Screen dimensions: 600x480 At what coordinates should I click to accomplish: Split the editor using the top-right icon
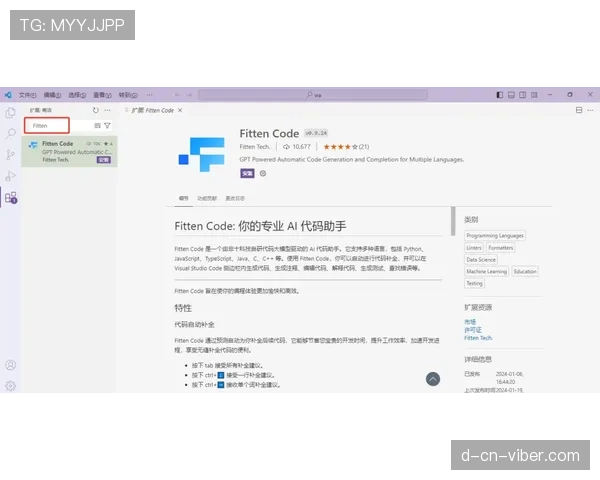[x=579, y=110]
